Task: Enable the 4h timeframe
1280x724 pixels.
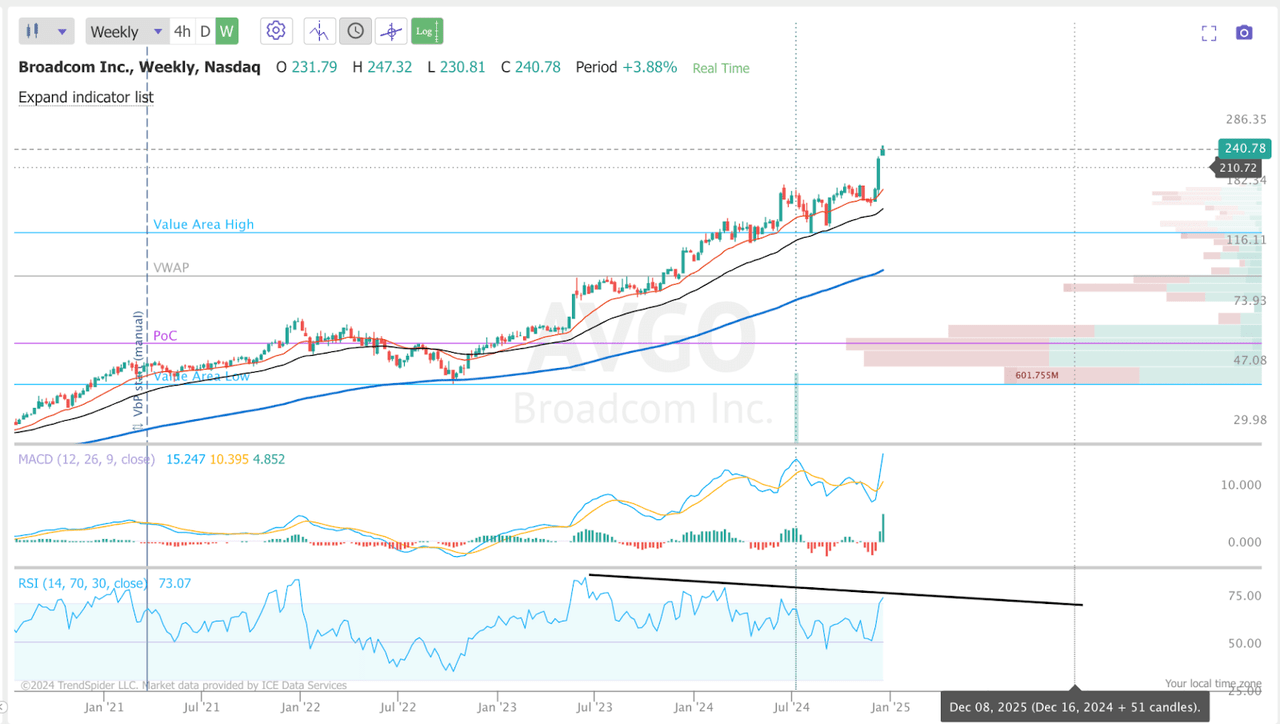Action: coord(181,31)
